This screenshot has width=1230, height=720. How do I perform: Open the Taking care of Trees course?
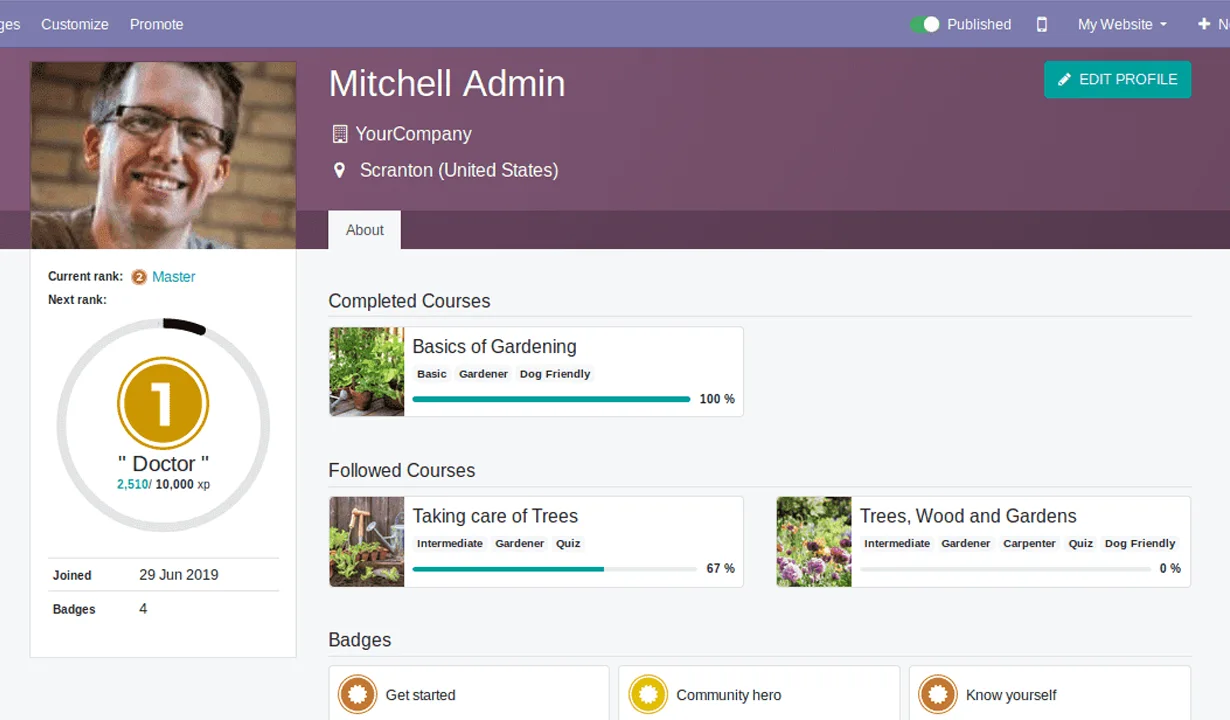pos(495,516)
